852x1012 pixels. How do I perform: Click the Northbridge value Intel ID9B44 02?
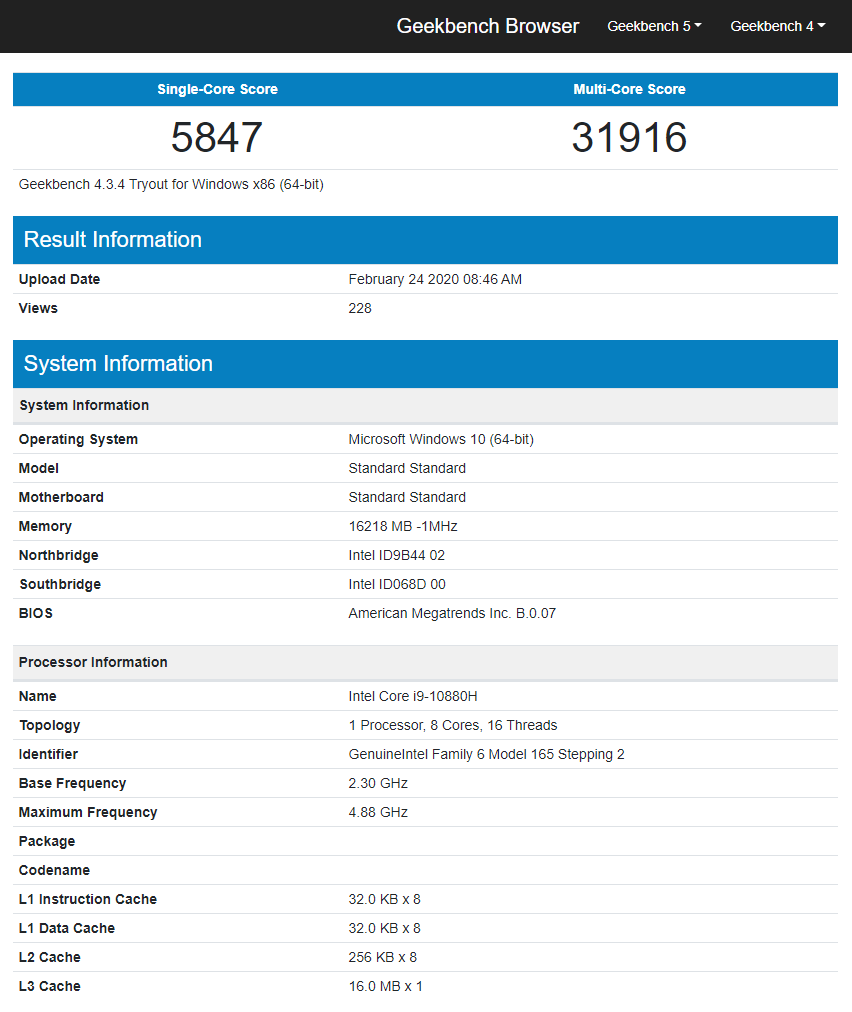(x=396, y=555)
